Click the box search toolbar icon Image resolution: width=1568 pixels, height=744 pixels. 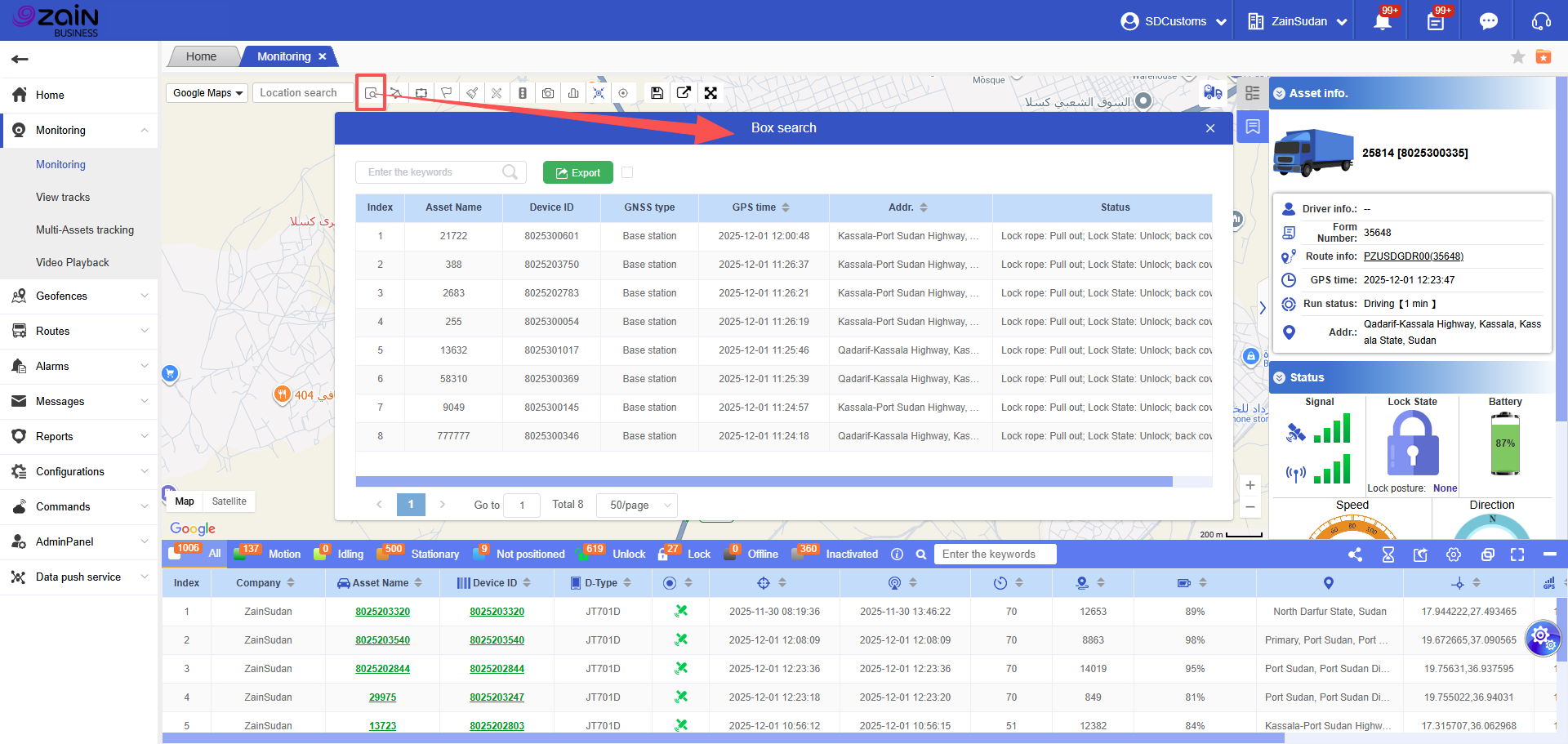coord(371,93)
